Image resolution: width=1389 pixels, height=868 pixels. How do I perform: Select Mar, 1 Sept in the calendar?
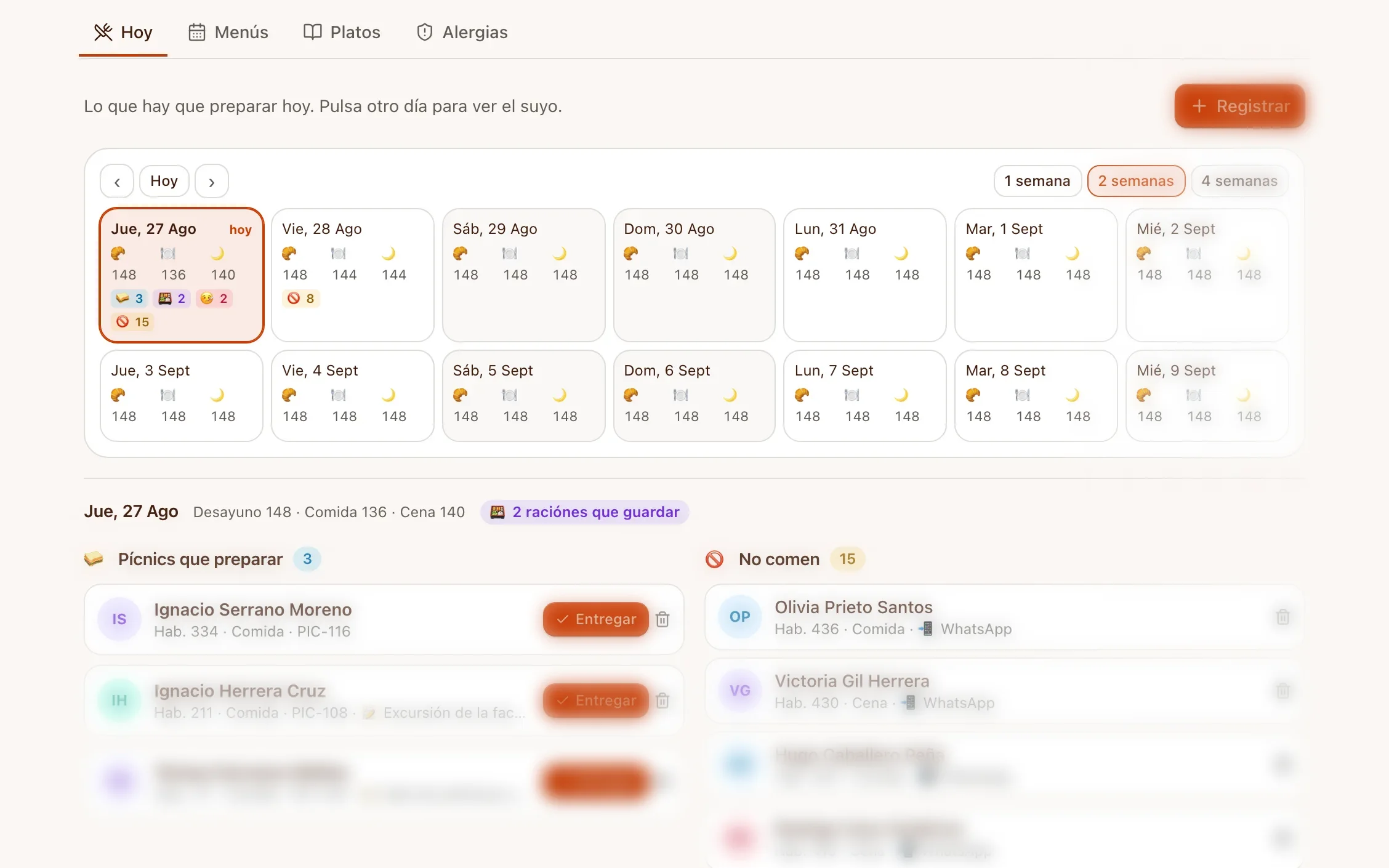coord(1036,275)
